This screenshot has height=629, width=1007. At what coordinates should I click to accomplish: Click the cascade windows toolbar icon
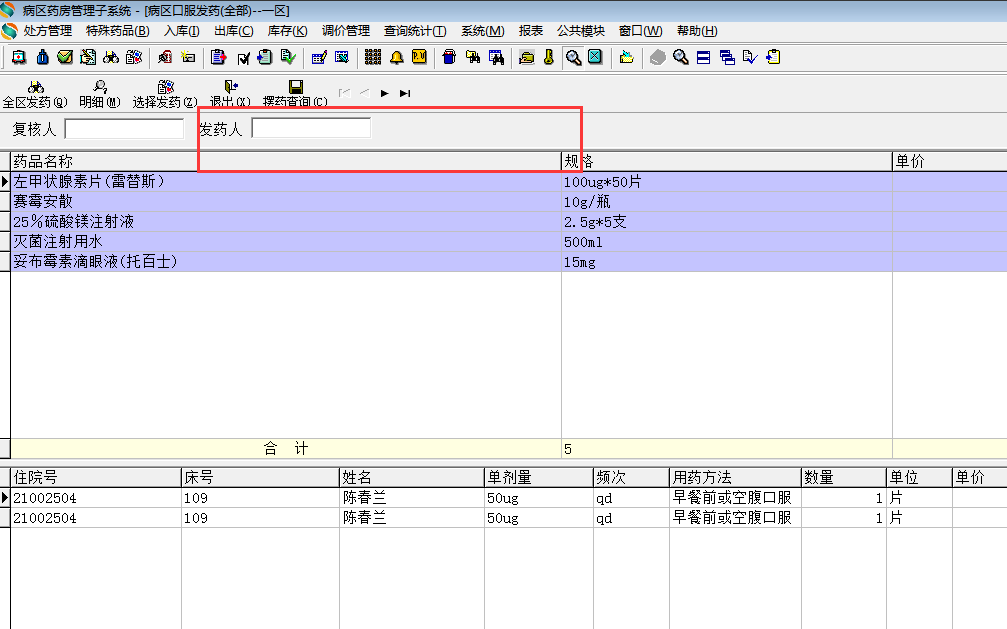pyautogui.click(x=727, y=57)
